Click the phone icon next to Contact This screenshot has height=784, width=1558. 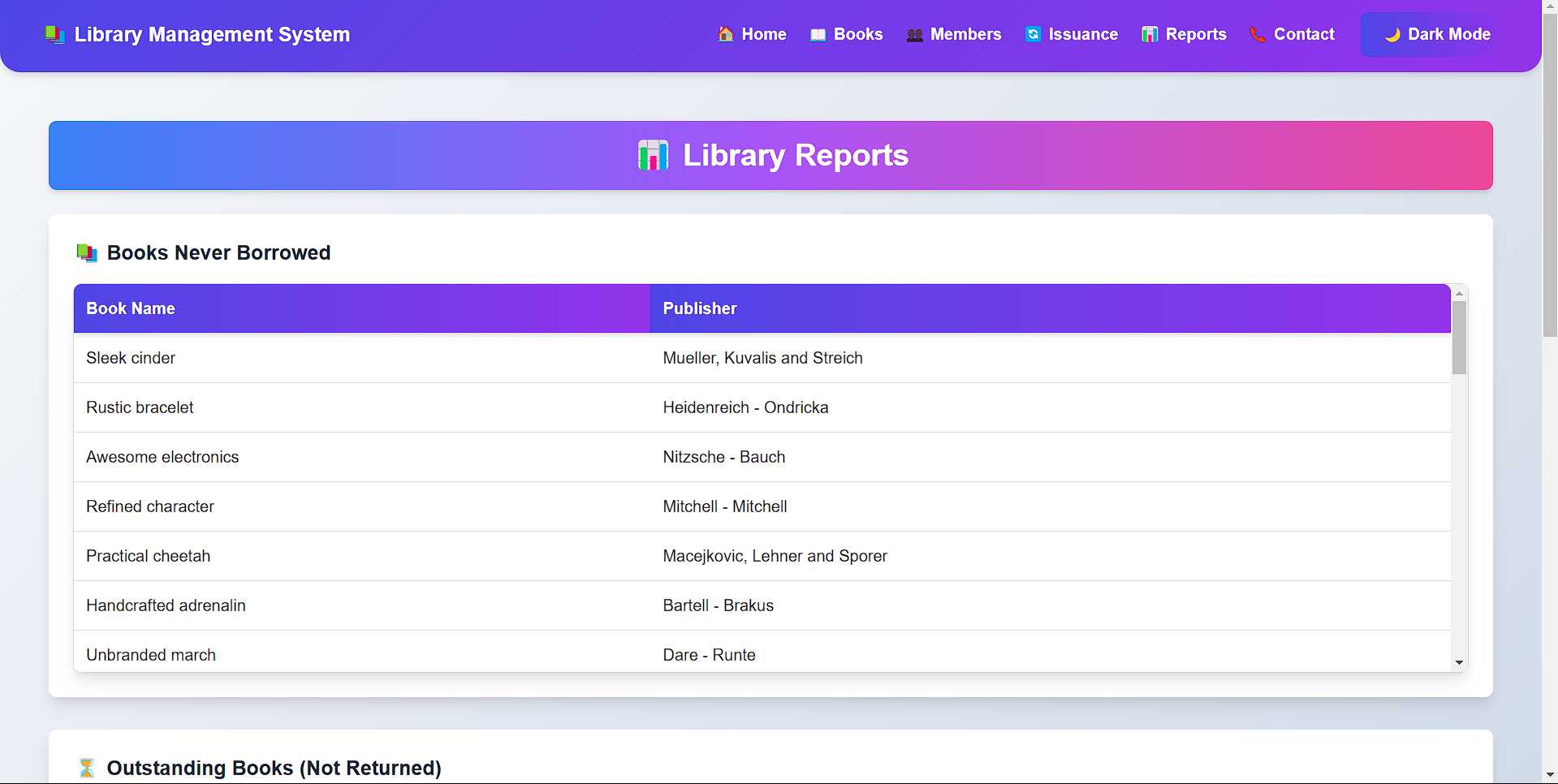pos(1258,35)
